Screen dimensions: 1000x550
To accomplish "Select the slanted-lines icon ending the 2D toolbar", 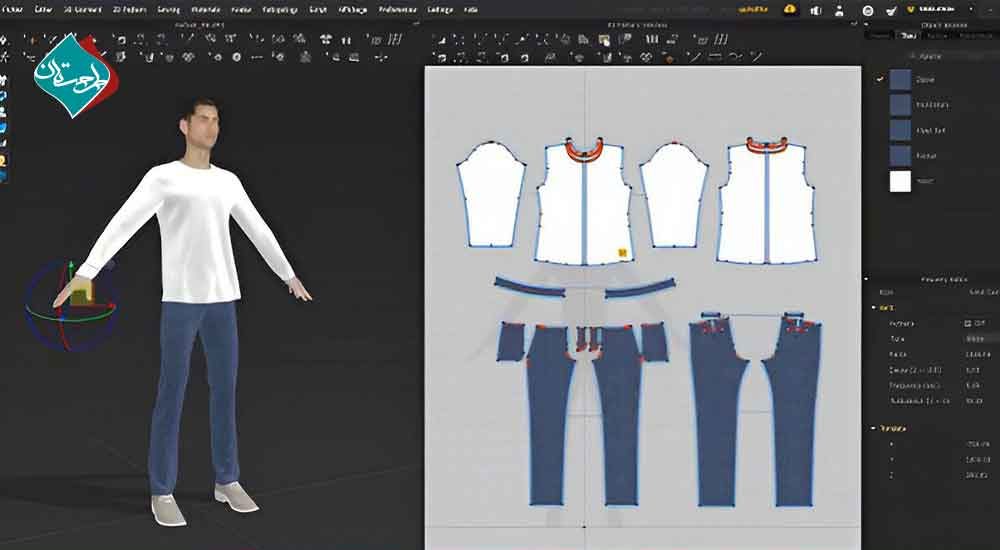I will coord(720,40).
